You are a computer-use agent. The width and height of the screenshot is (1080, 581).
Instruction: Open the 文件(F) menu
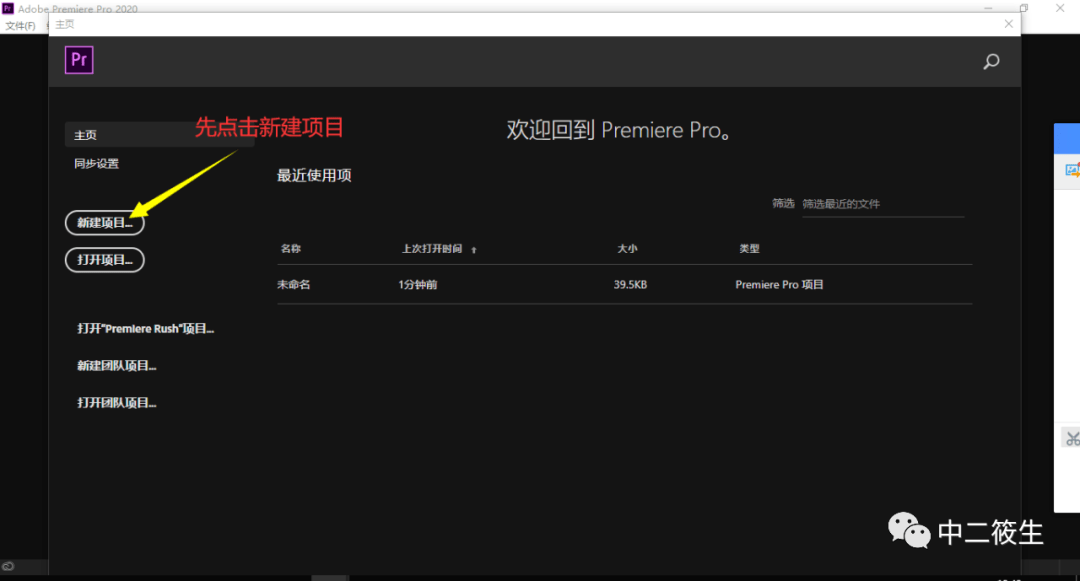click(x=22, y=25)
